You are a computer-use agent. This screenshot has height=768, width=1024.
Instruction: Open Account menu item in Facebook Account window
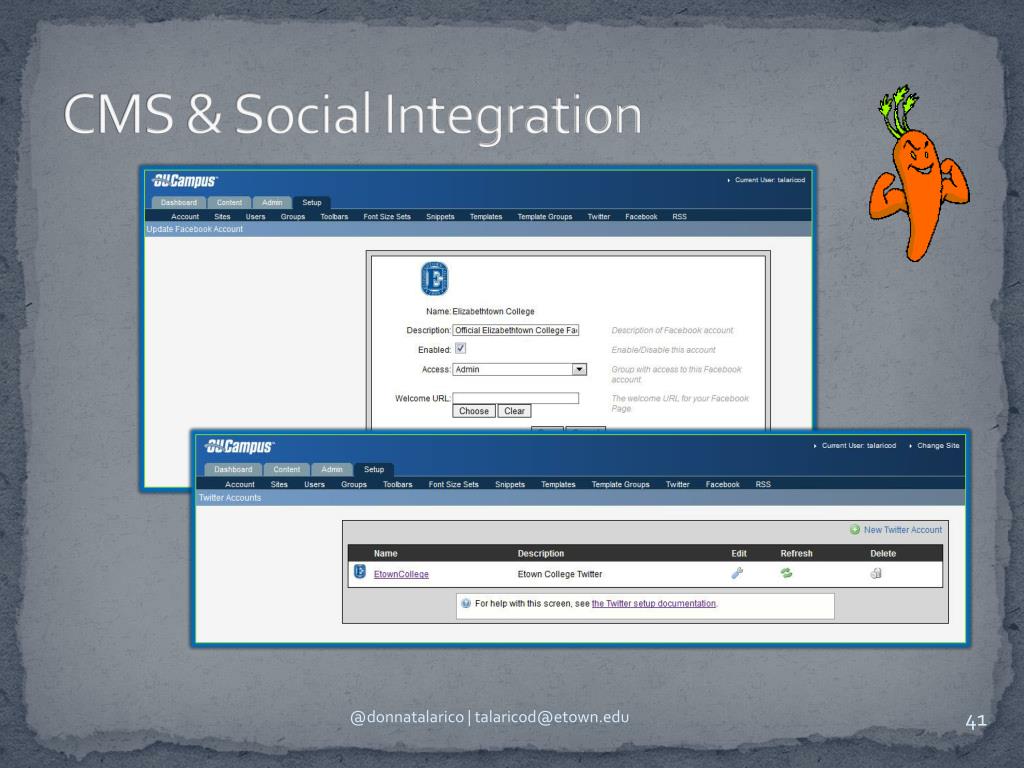tap(185, 217)
